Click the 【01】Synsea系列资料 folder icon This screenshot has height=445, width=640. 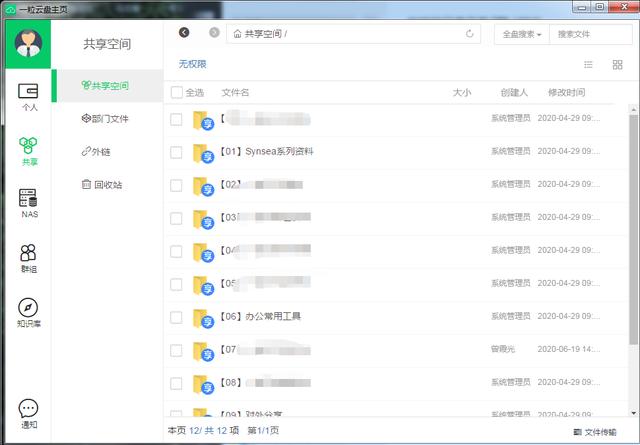[203, 154]
